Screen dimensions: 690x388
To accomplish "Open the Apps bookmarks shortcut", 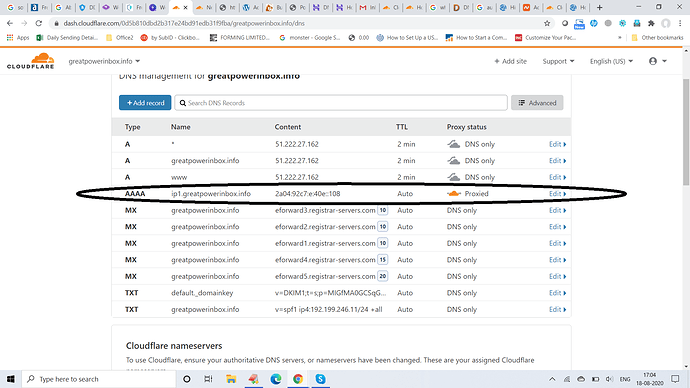I will pyautogui.click(x=18, y=38).
